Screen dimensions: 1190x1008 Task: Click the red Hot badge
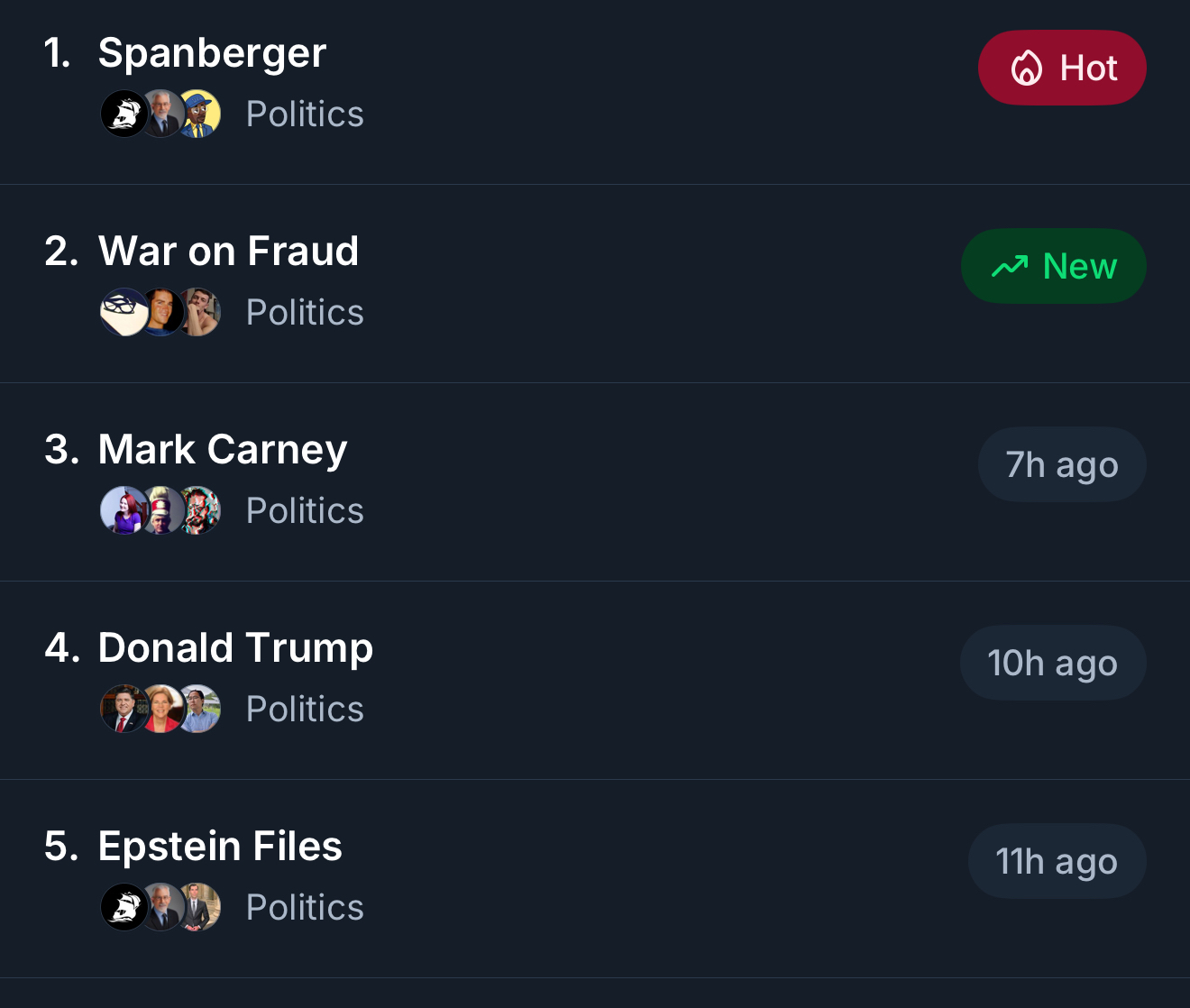[1062, 69]
